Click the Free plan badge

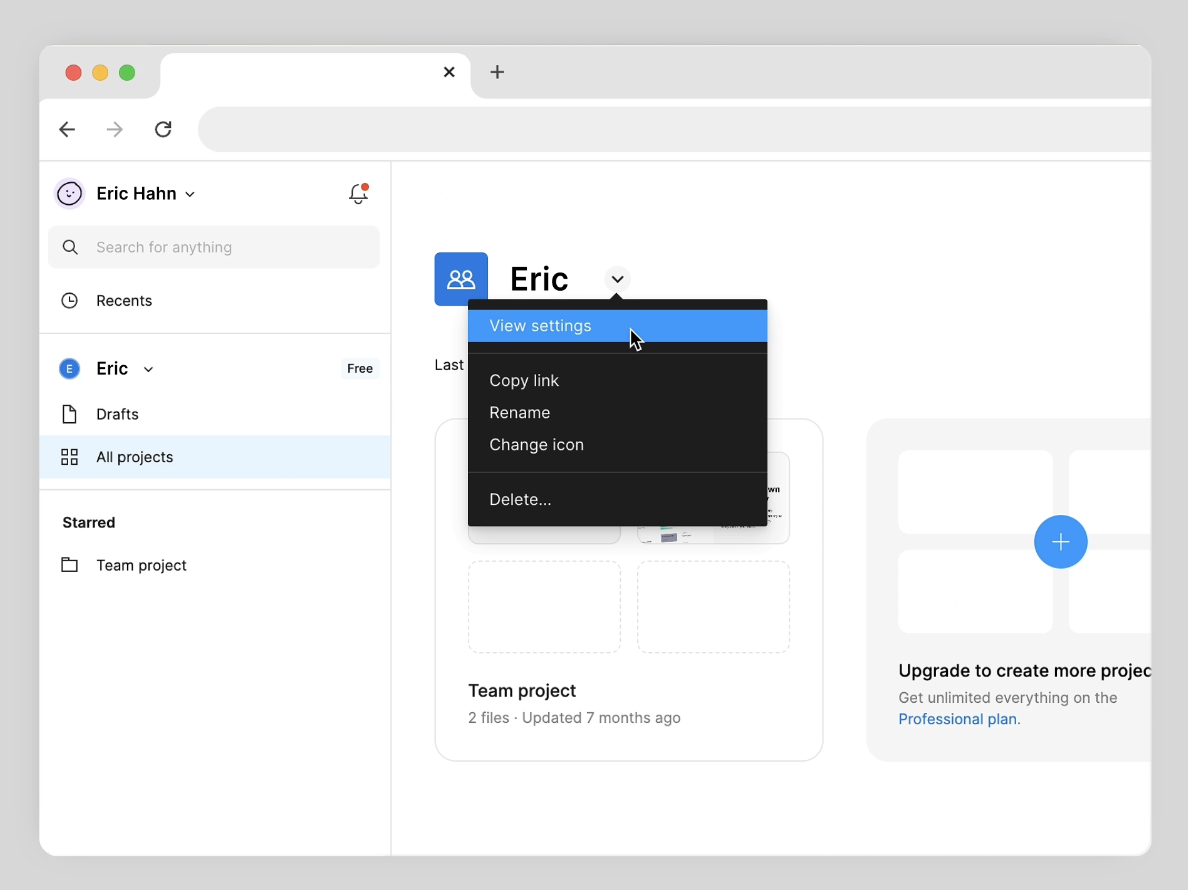tap(360, 369)
